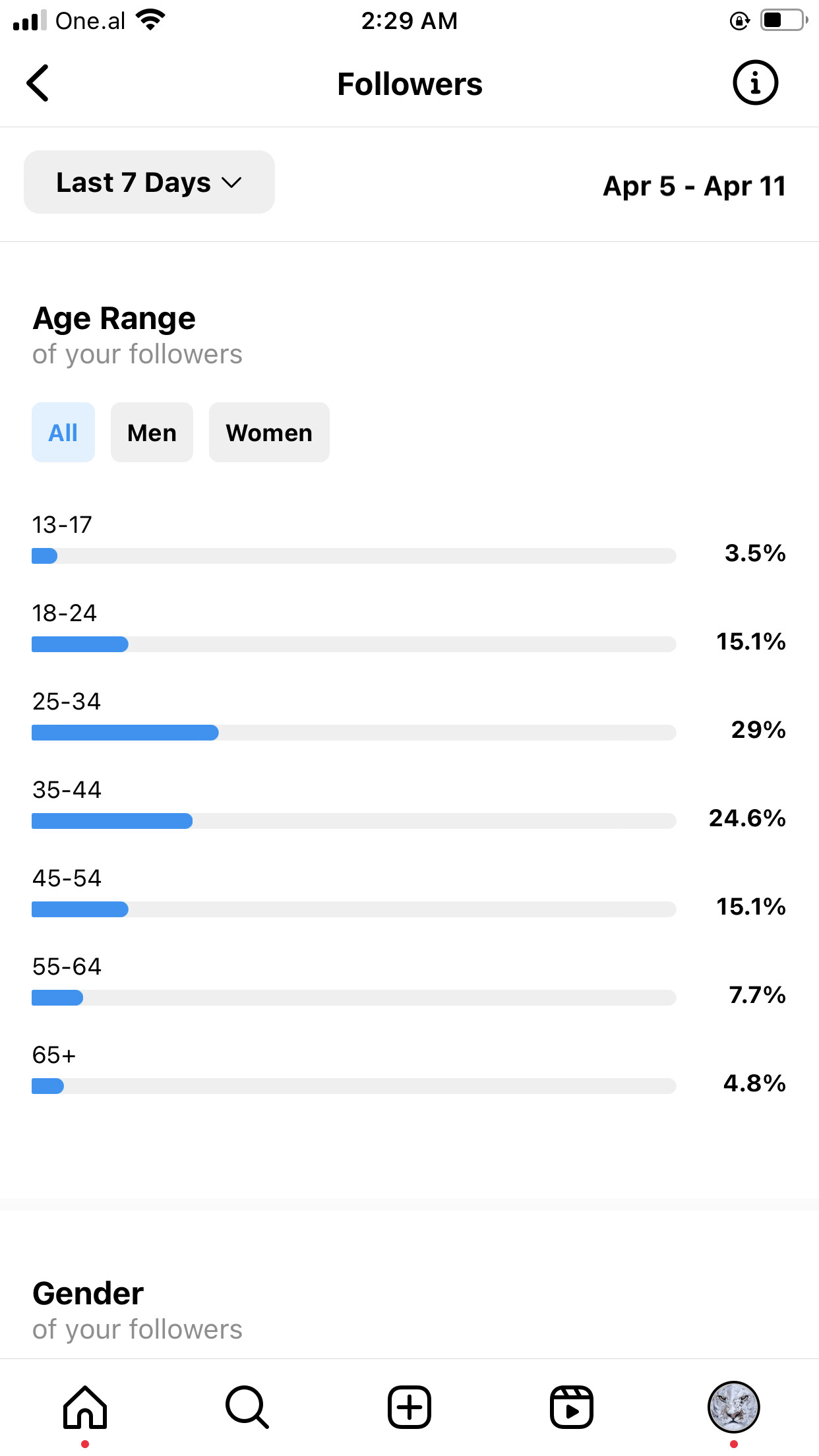Filter age range by Women
Image resolution: width=819 pixels, height=1456 pixels.
coord(269,433)
